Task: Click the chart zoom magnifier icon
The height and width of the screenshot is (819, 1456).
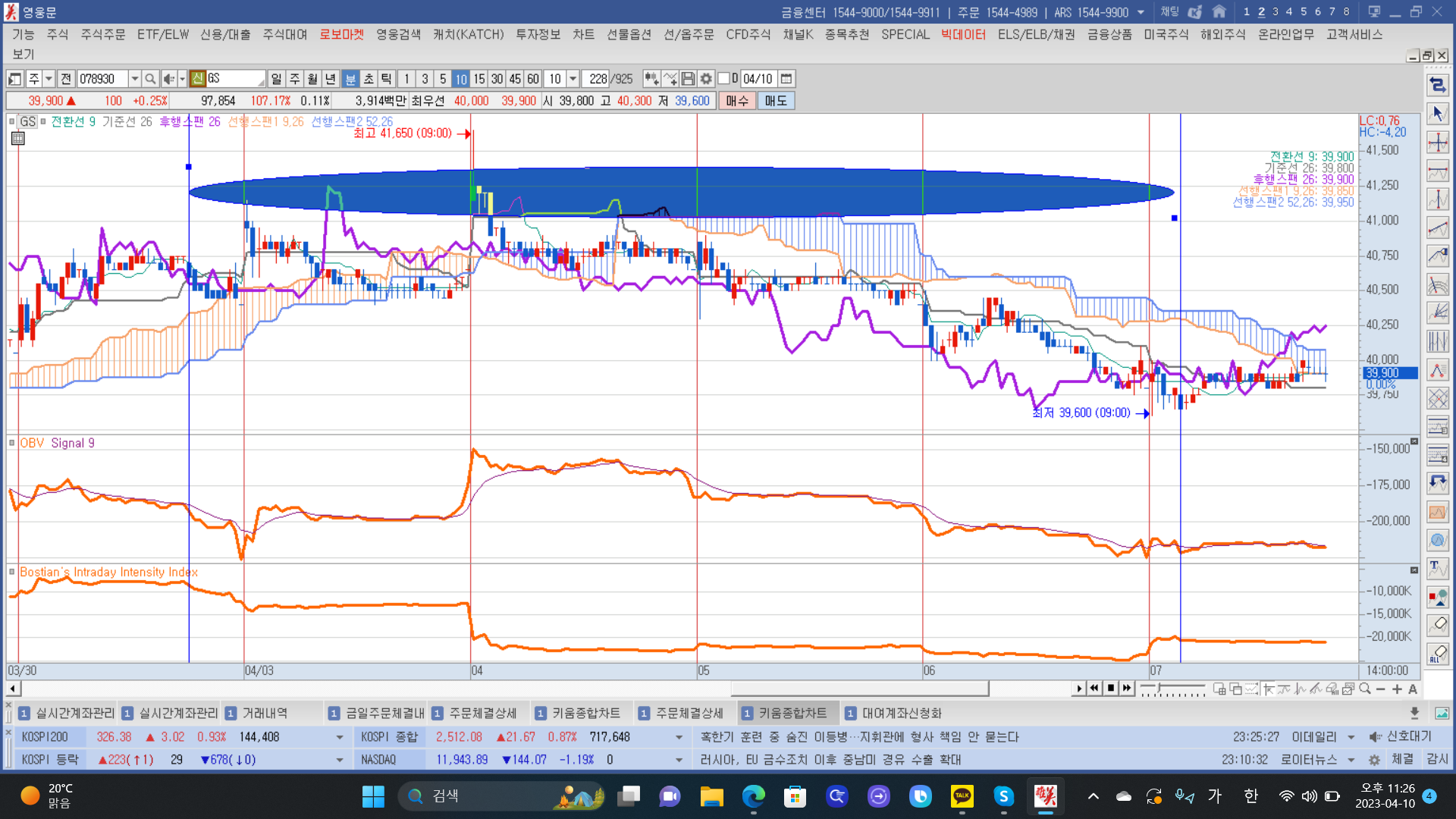Action: (x=1365, y=689)
